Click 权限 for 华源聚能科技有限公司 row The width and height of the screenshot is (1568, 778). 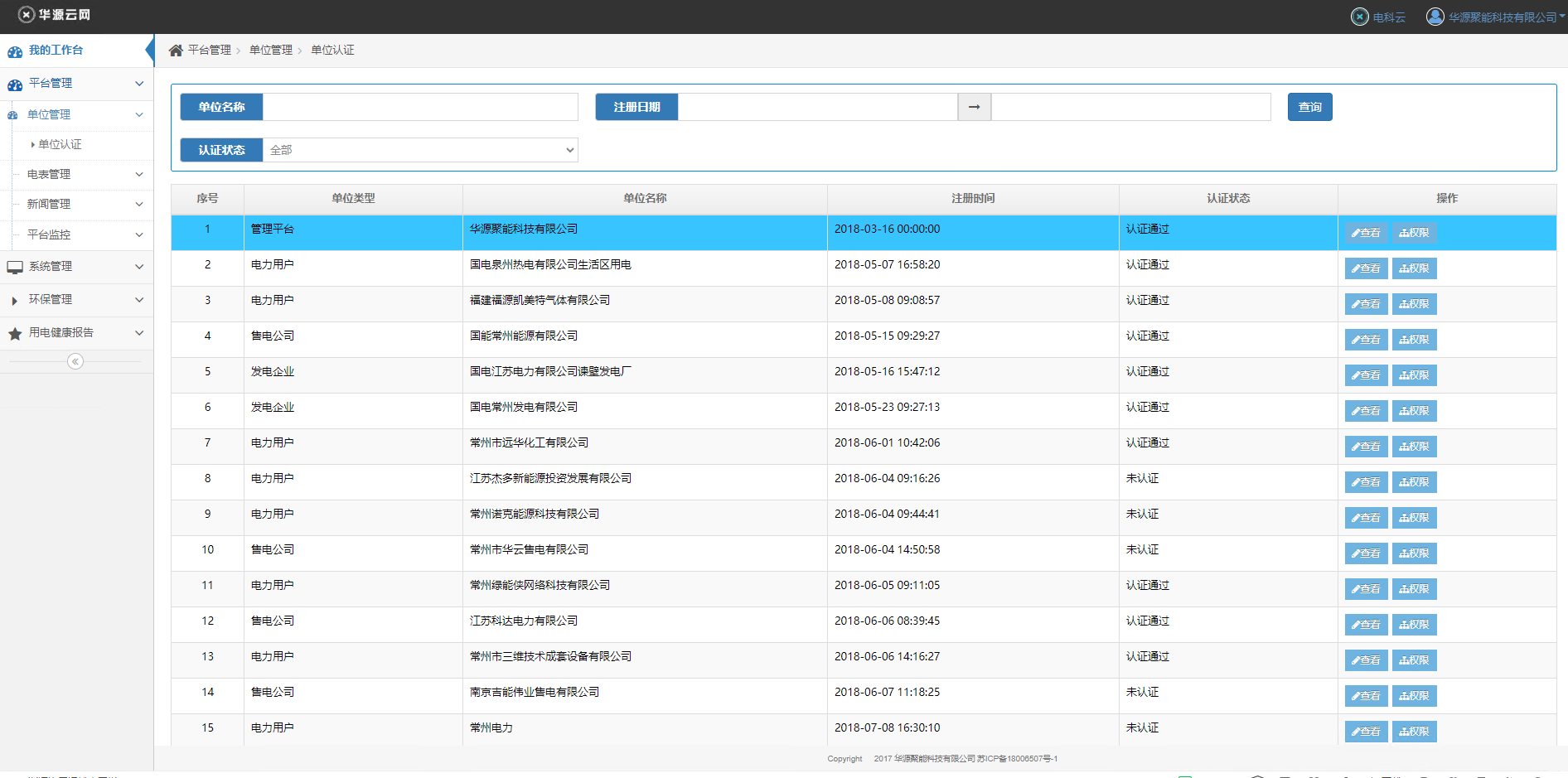[x=1414, y=233]
